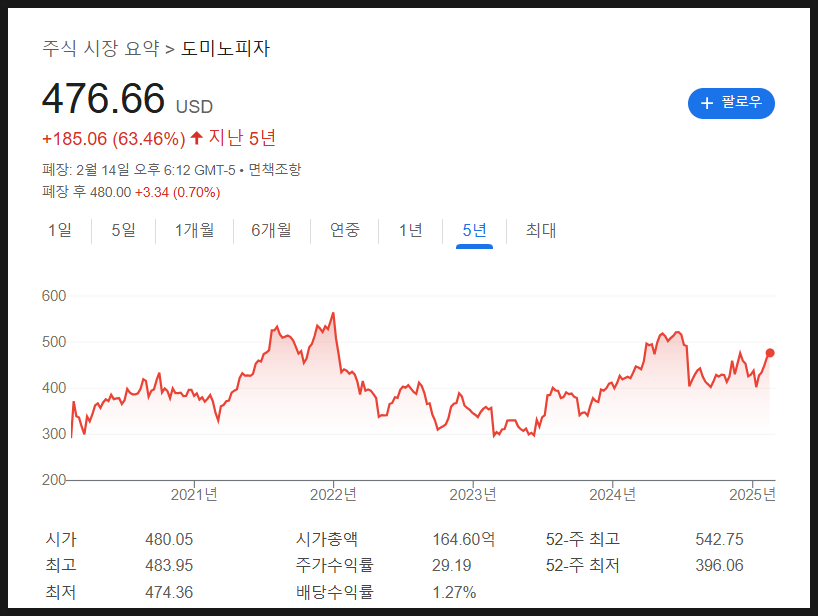Select the 연중 year-to-date tab
This screenshot has height=616, width=818.
(345, 230)
